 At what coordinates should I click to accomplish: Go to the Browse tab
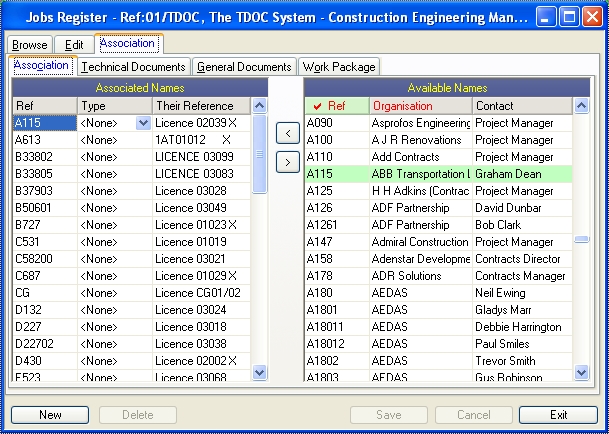[x=30, y=45]
